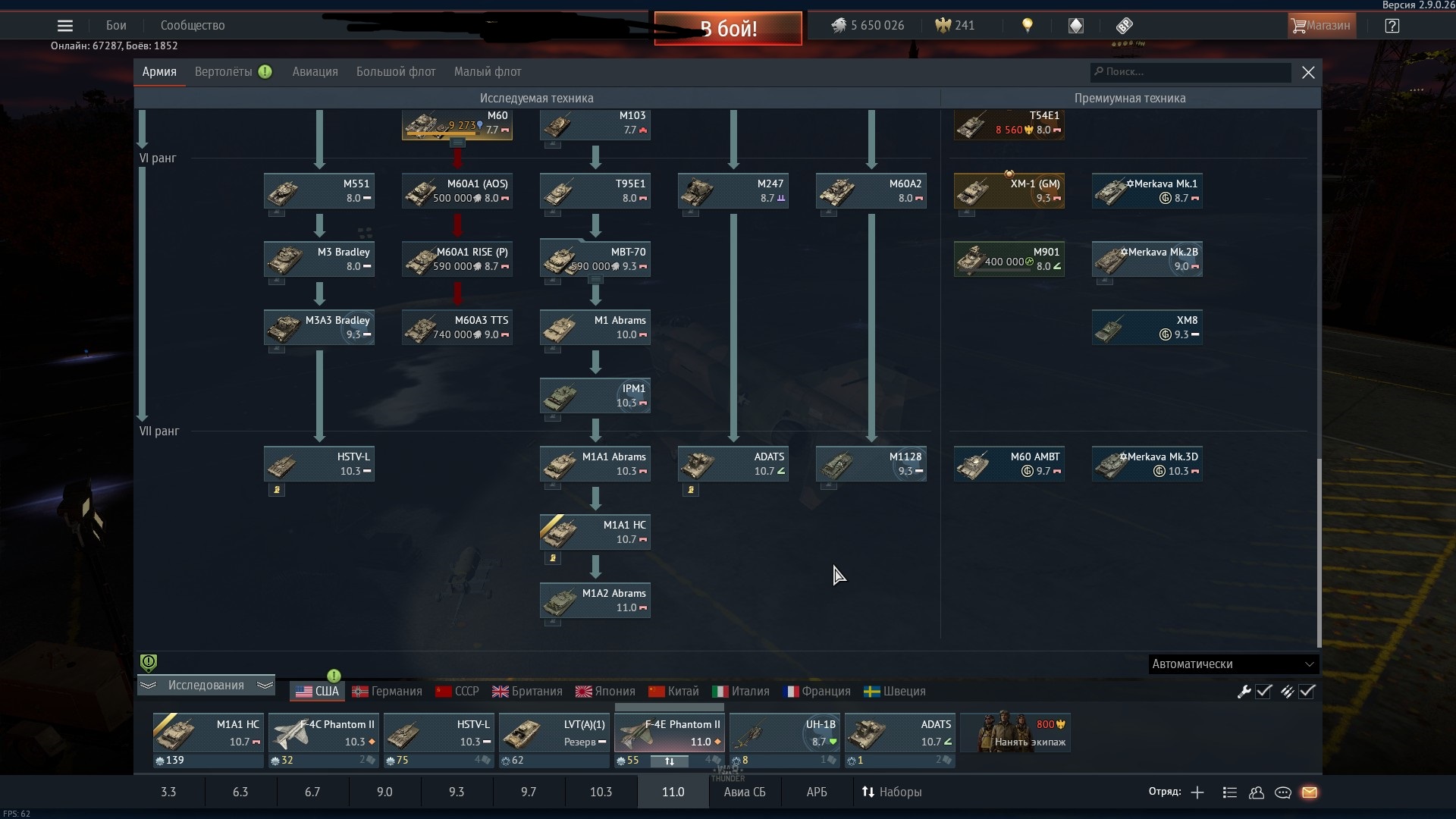Viewport: 1456px width, 819px height.
Task: Switch to the Авиация tab
Action: [315, 72]
